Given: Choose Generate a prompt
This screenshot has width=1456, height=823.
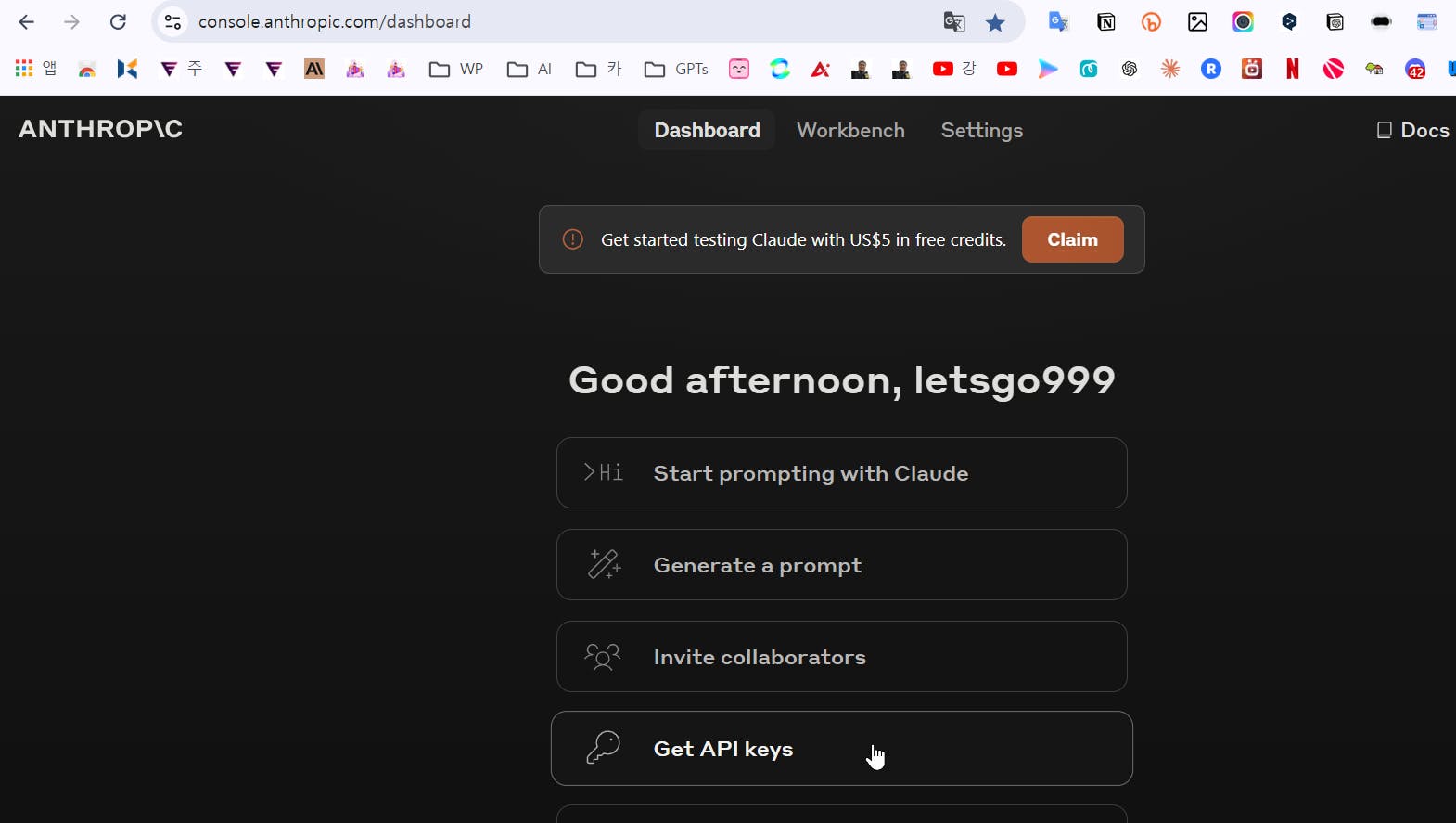Looking at the screenshot, I should (x=841, y=565).
